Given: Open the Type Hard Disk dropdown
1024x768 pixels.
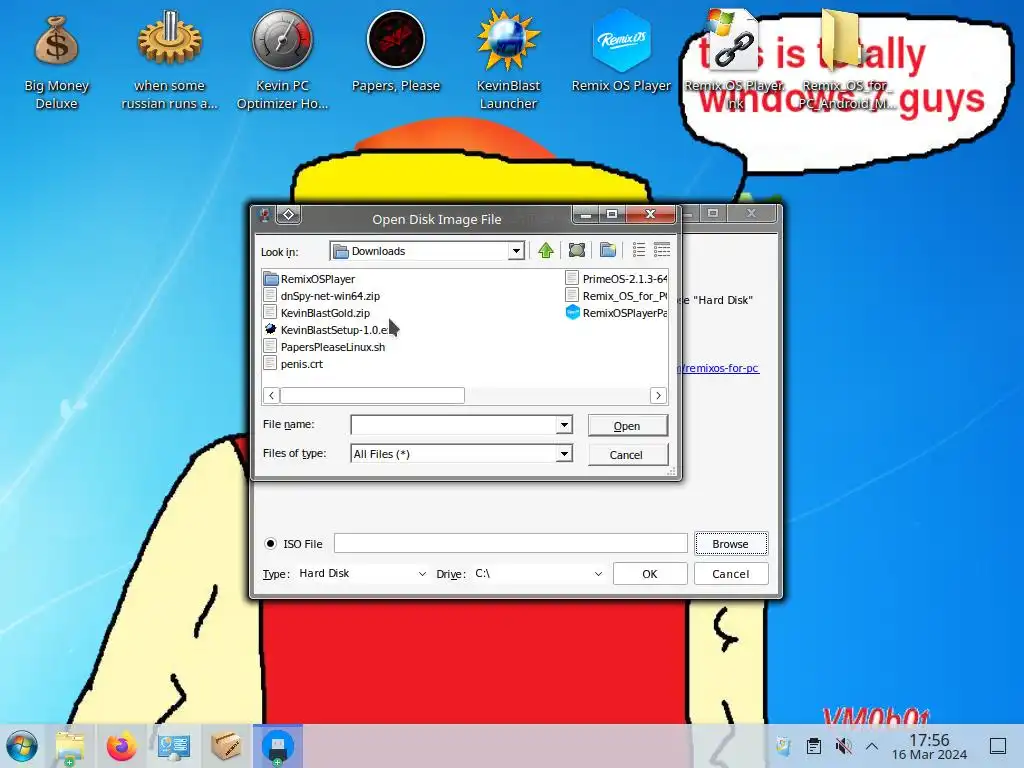Looking at the screenshot, I should click(362, 573).
